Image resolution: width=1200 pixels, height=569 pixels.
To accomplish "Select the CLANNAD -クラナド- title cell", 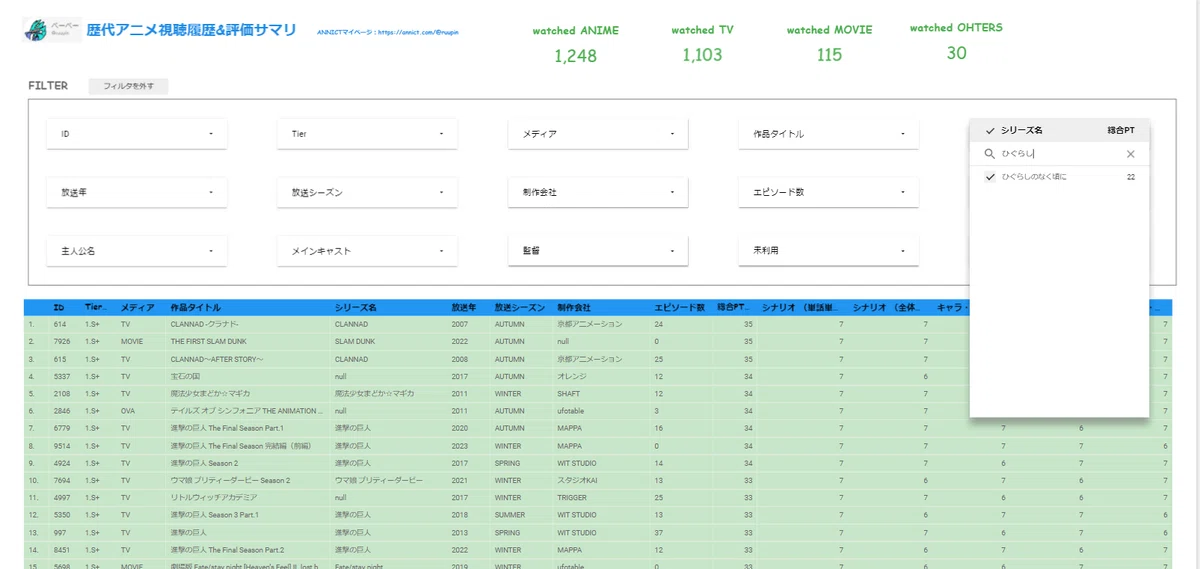I will [205, 324].
